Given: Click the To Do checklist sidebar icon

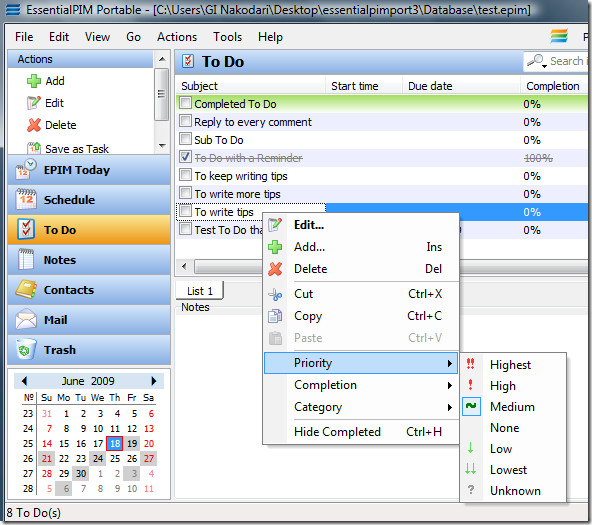Looking at the screenshot, I should tap(26, 229).
